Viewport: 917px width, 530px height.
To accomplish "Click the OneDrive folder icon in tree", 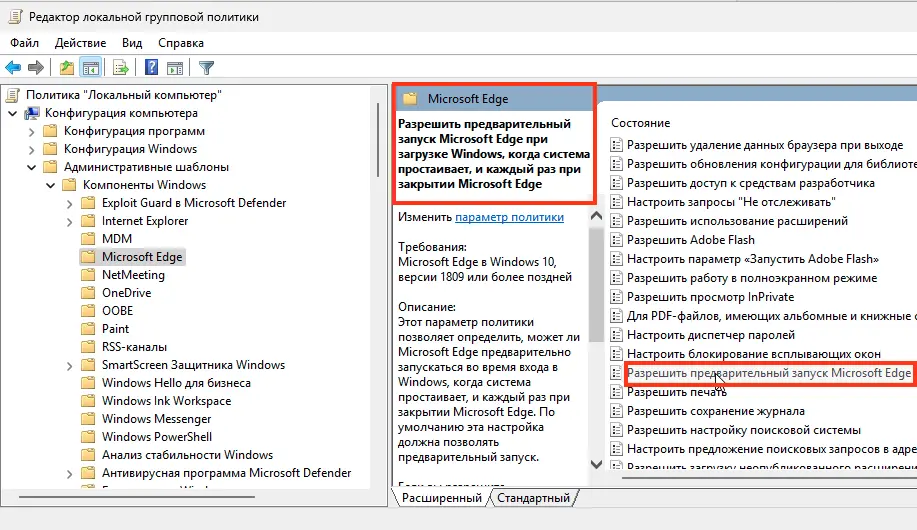I will (88, 293).
